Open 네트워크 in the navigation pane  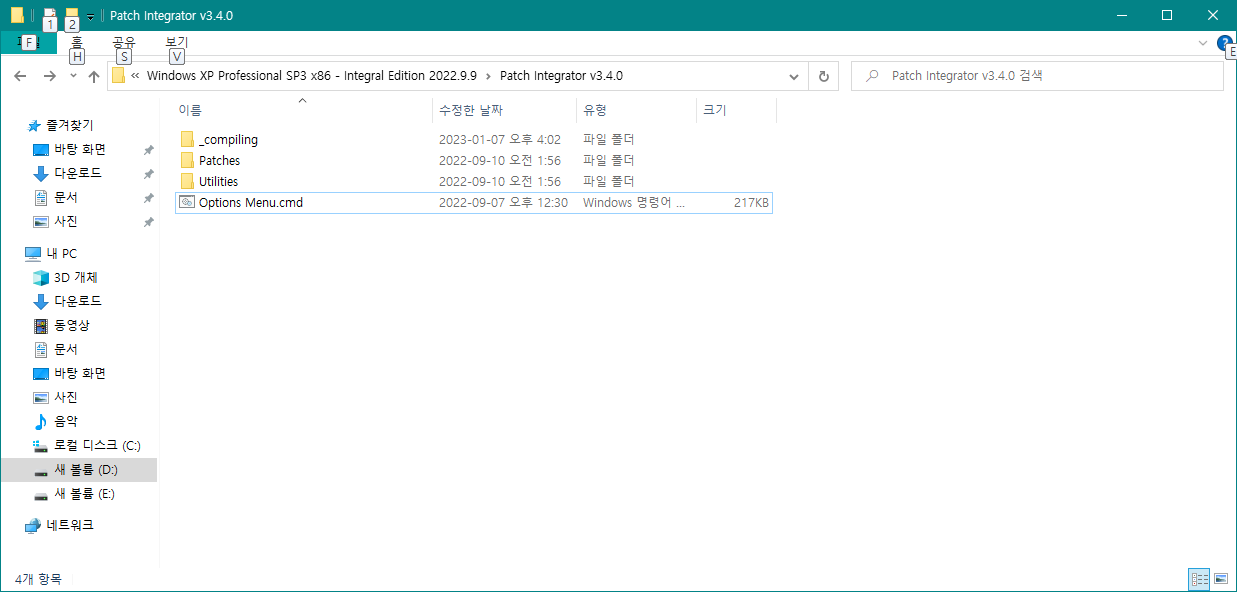pos(70,525)
